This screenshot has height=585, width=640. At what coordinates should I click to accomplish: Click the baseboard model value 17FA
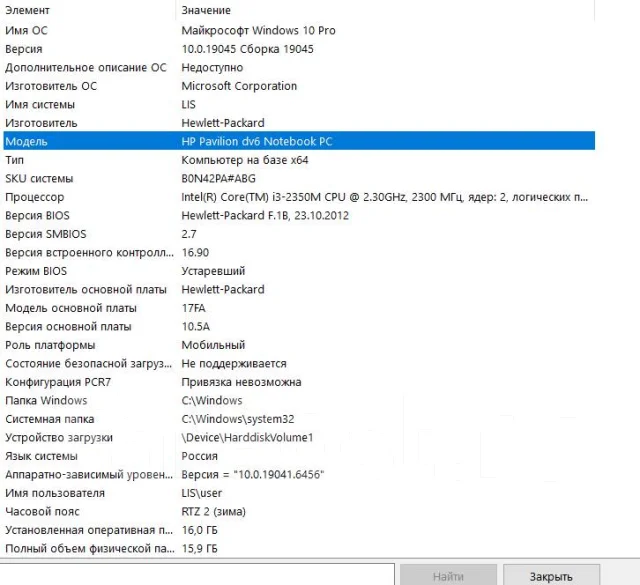193,308
